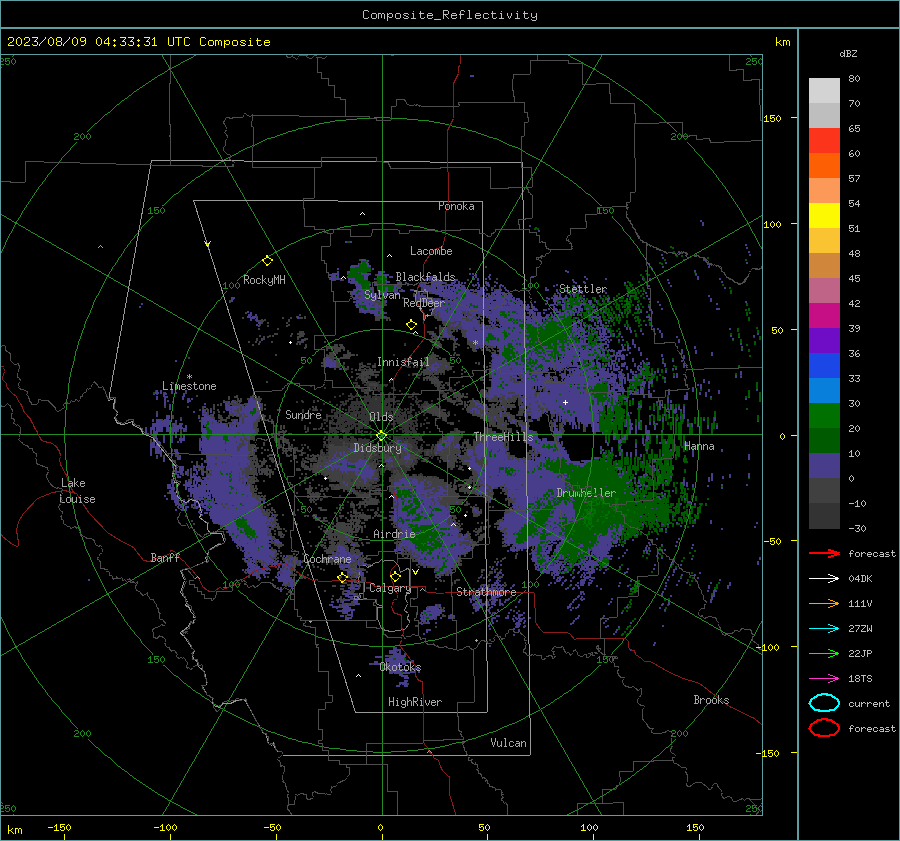Image resolution: width=900 pixels, height=841 pixels.
Task: Click the Calgary city label
Action: (390, 588)
